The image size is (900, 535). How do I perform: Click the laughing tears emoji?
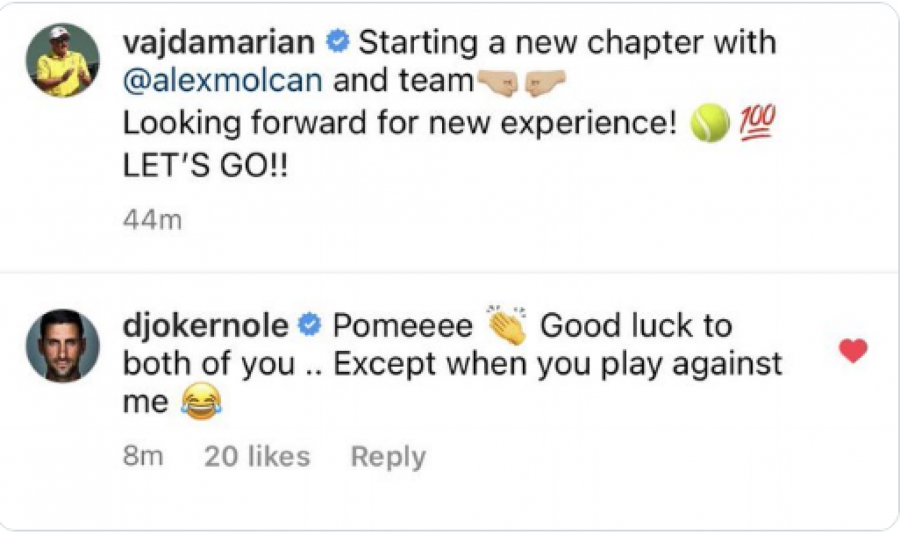click(201, 403)
